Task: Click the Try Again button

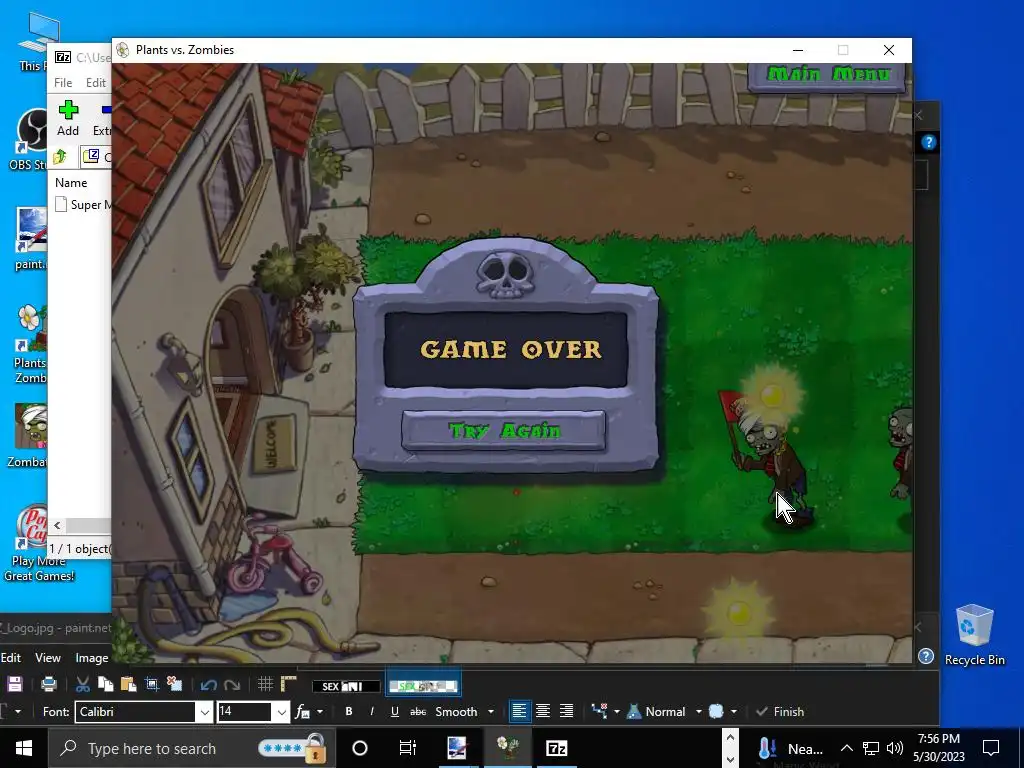Action: coord(504,431)
